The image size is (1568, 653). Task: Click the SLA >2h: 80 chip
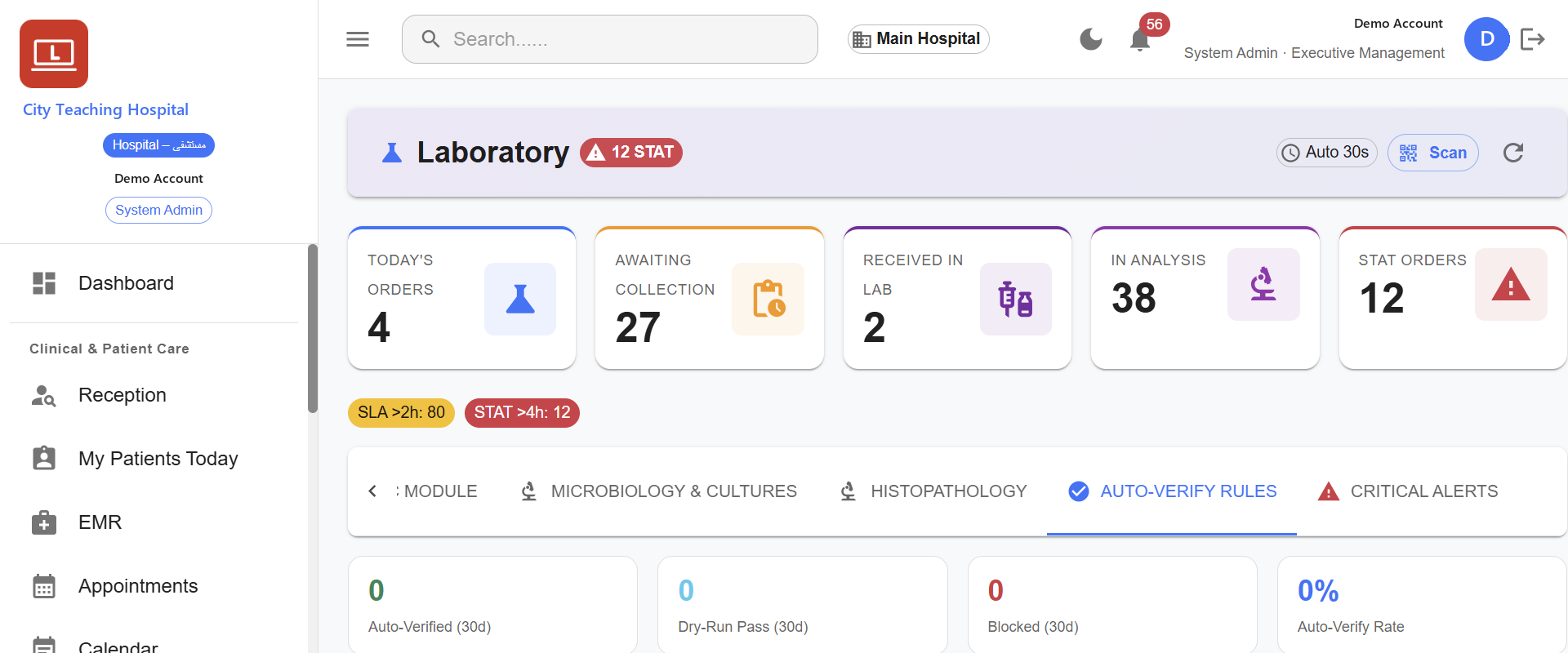pos(401,413)
